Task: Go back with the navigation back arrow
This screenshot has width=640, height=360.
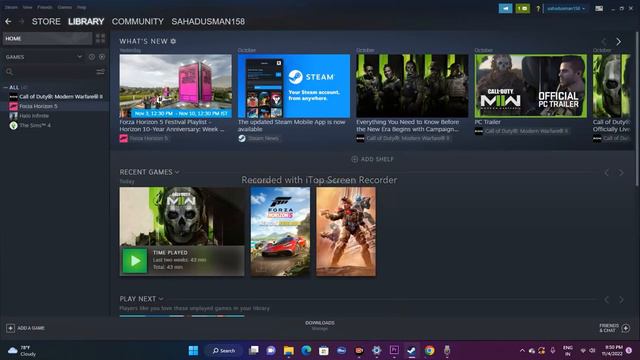Action: [x=8, y=21]
